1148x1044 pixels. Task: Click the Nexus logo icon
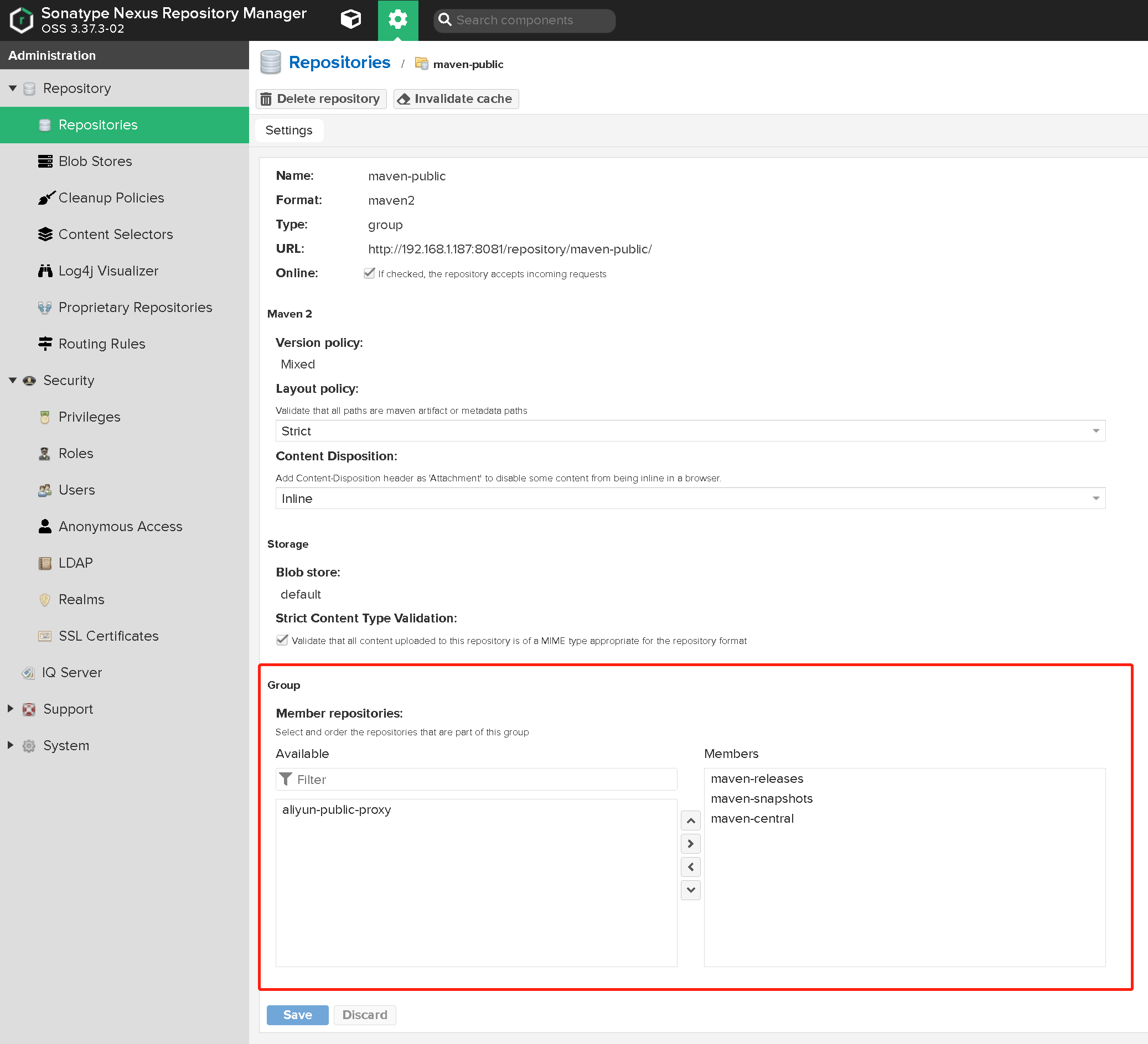[22, 20]
